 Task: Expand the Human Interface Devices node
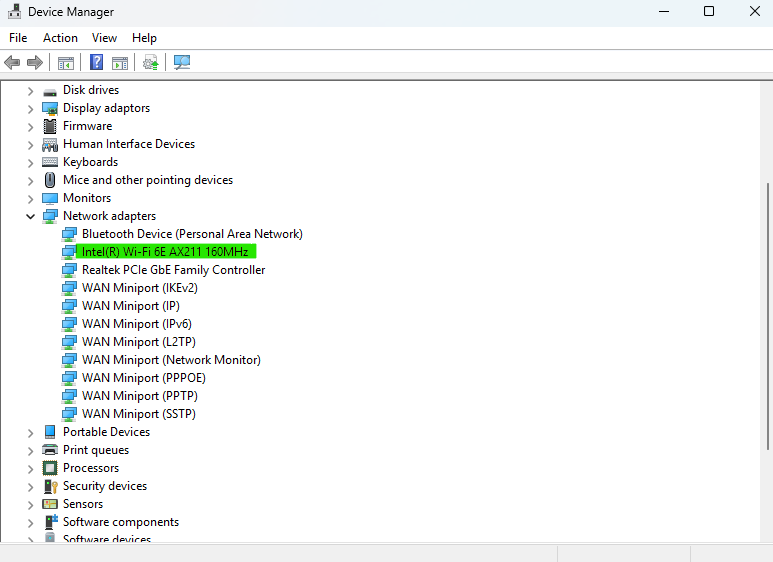(x=31, y=145)
